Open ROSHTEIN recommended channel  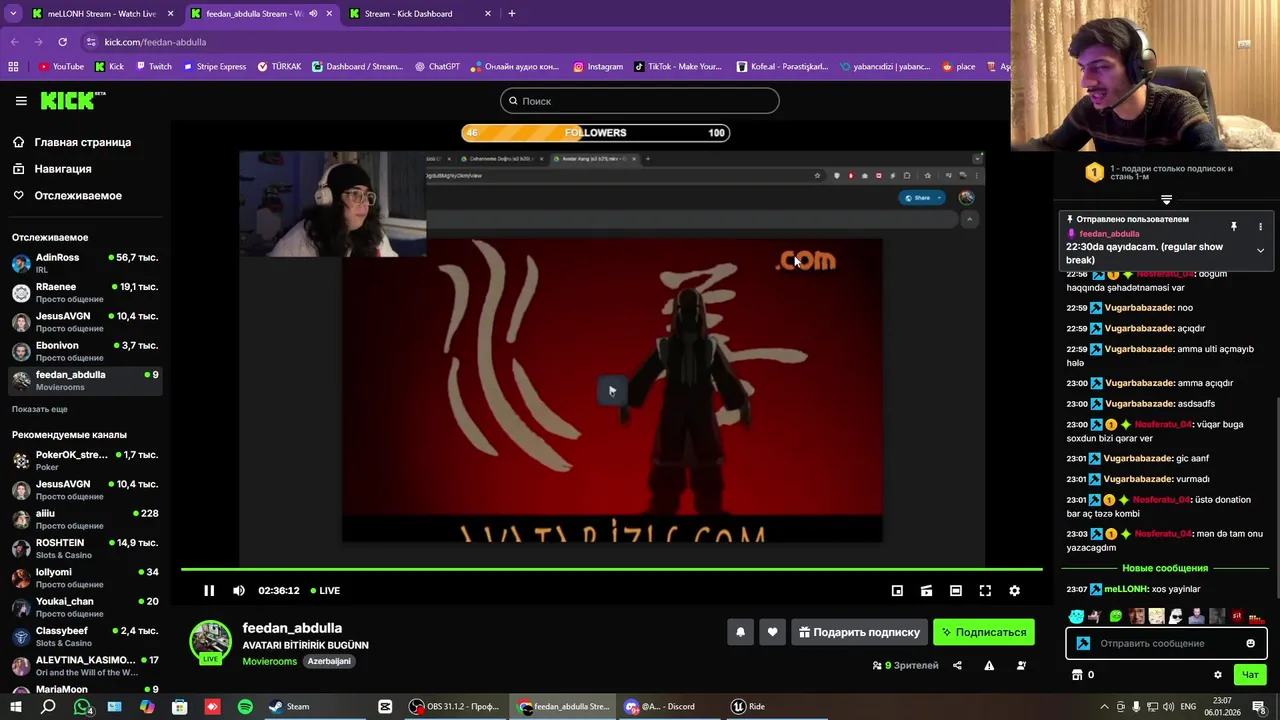pos(85,548)
